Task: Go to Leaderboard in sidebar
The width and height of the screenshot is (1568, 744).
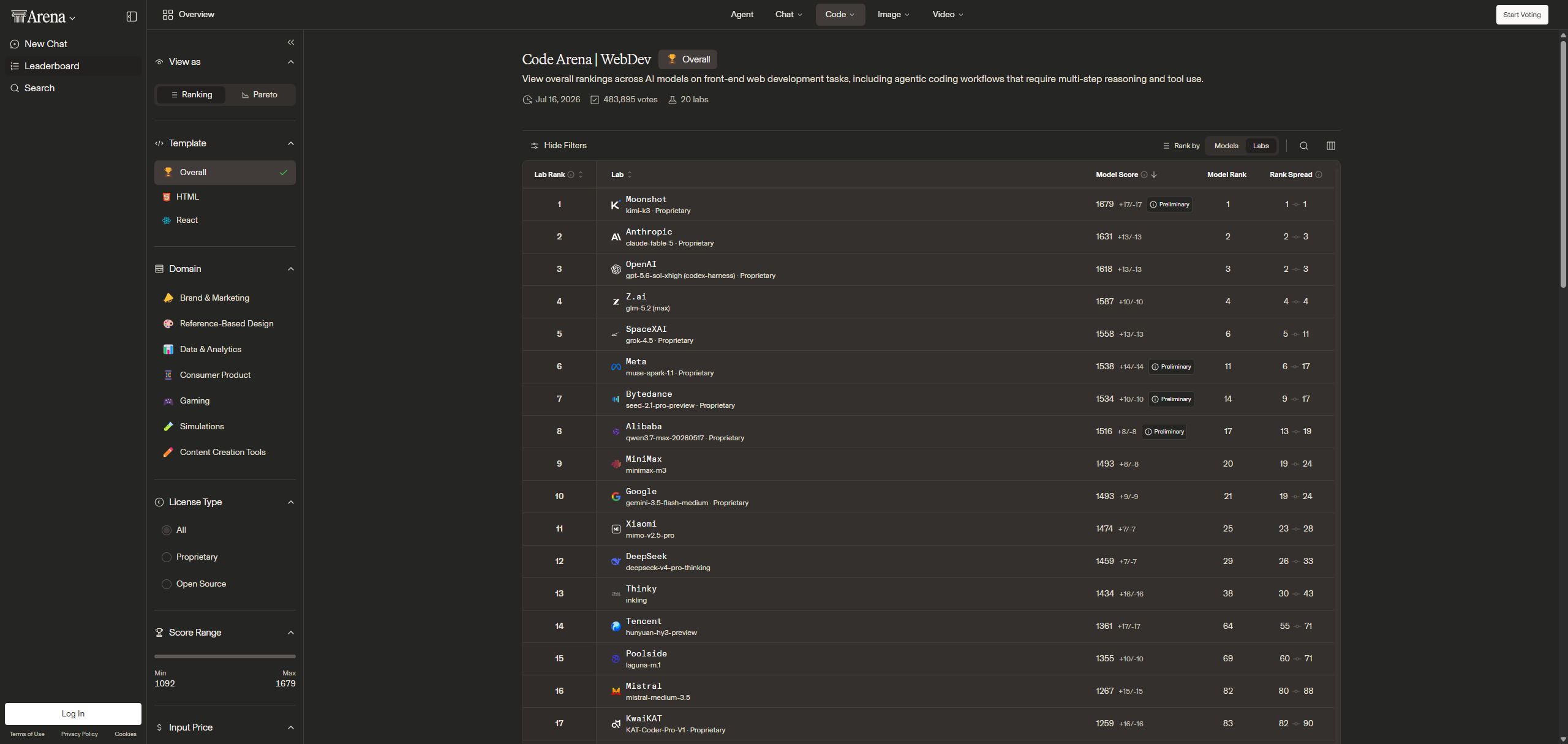Action: pyautogui.click(x=73, y=66)
